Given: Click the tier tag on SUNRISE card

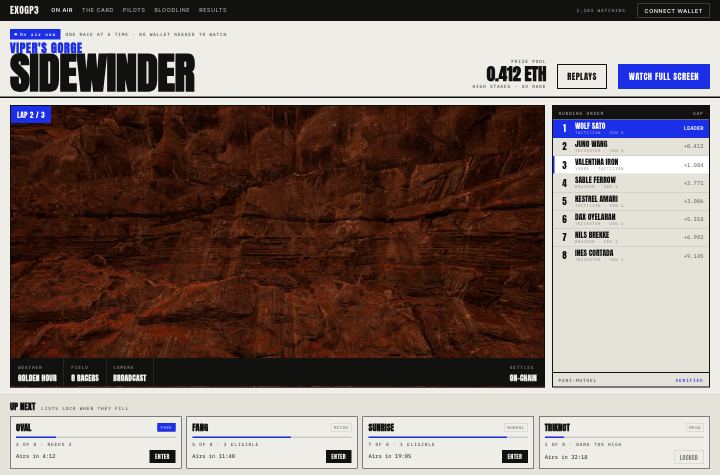Looking at the screenshot, I should click(x=516, y=427).
